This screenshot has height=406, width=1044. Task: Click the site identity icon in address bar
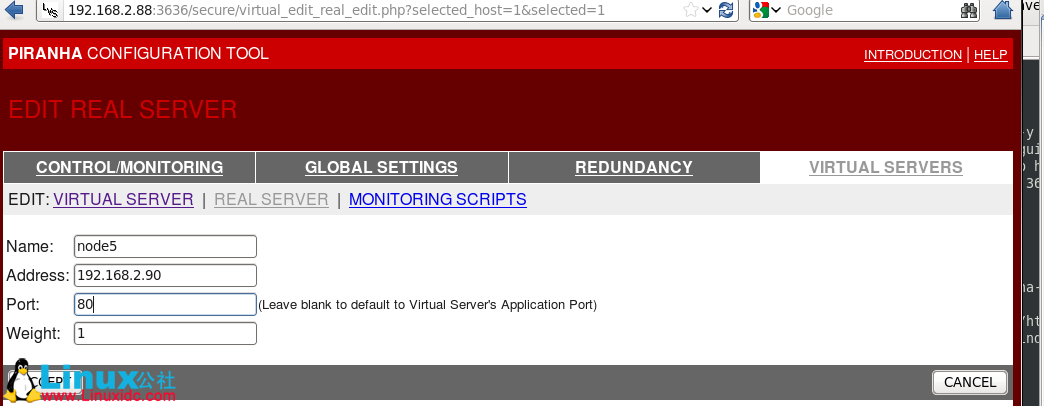(50, 11)
